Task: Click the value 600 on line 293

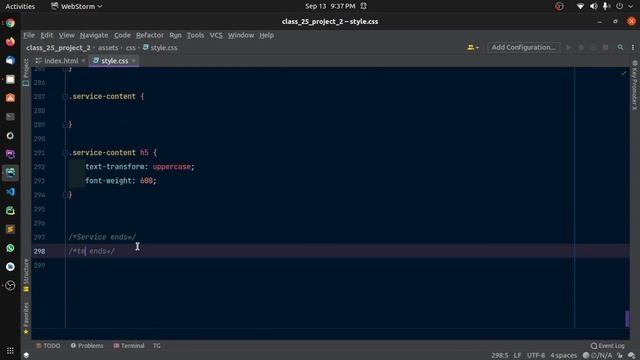Action: point(146,181)
